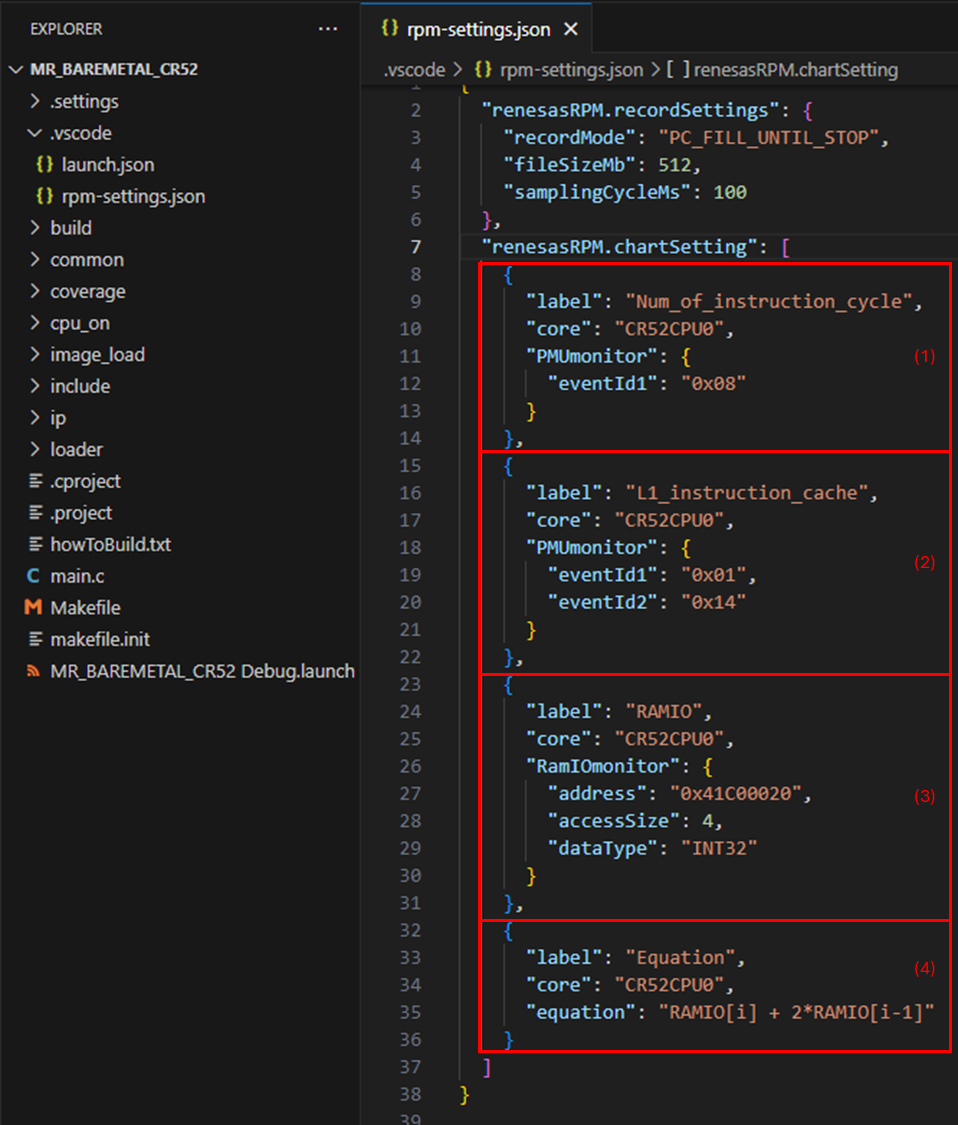The image size is (958, 1125).
Task: Click the Makefile M icon
Action: tap(34, 608)
